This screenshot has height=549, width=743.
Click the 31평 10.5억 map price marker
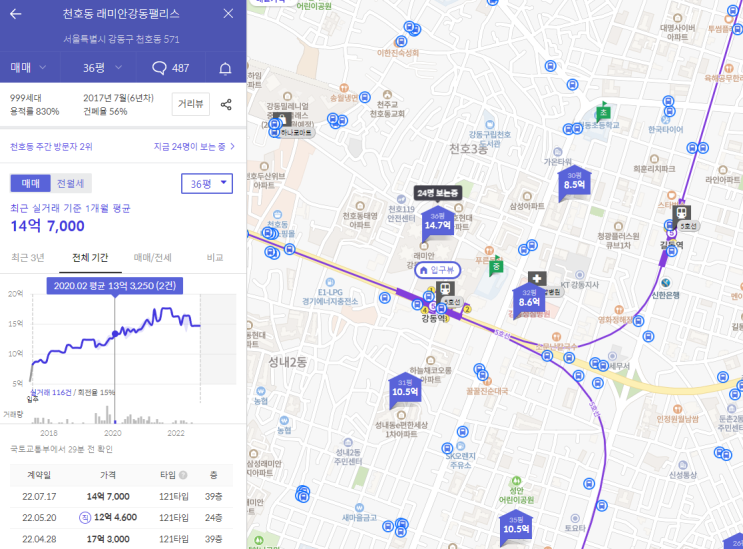click(x=405, y=389)
